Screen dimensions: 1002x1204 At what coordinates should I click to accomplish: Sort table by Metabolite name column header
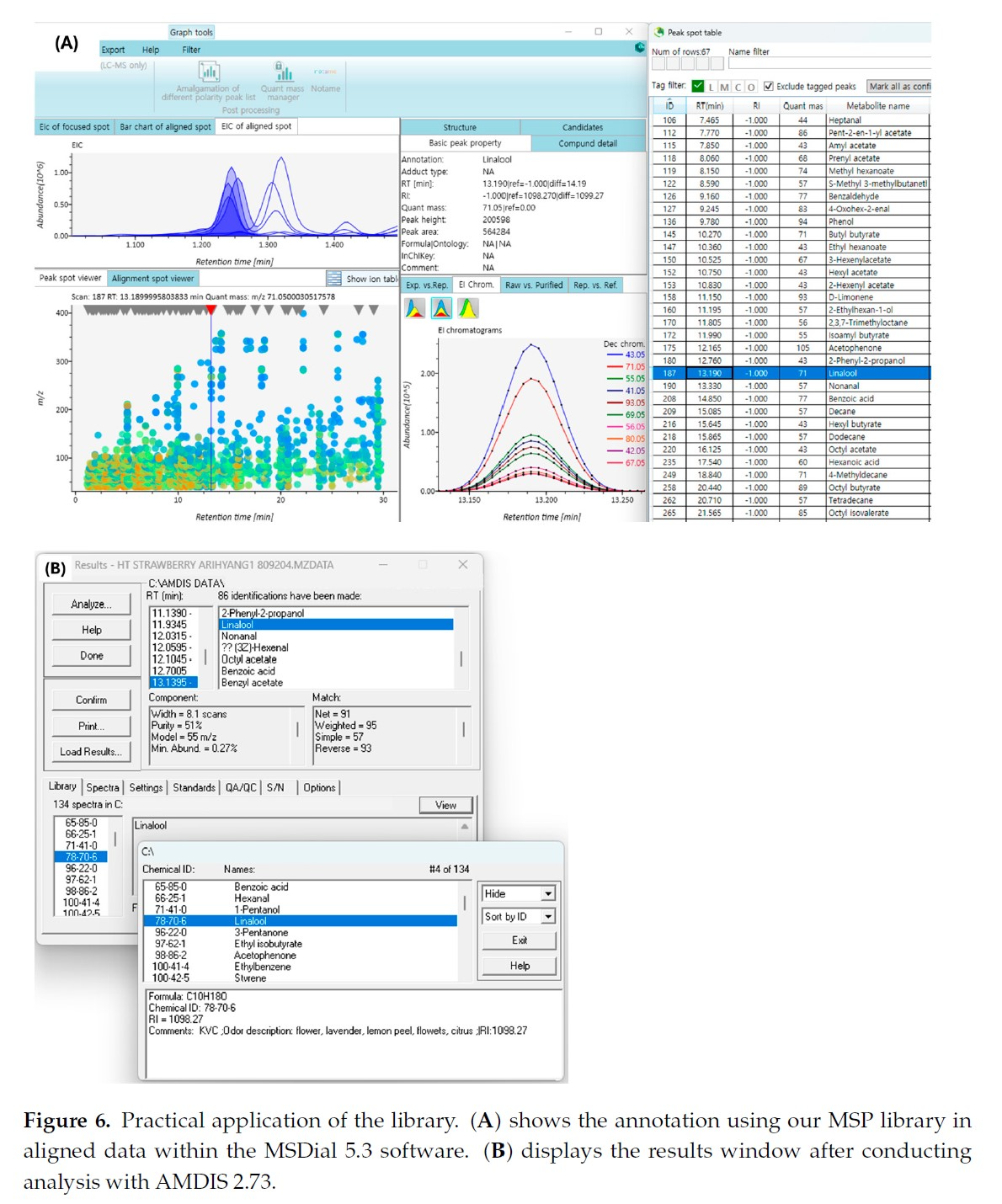[x=877, y=106]
